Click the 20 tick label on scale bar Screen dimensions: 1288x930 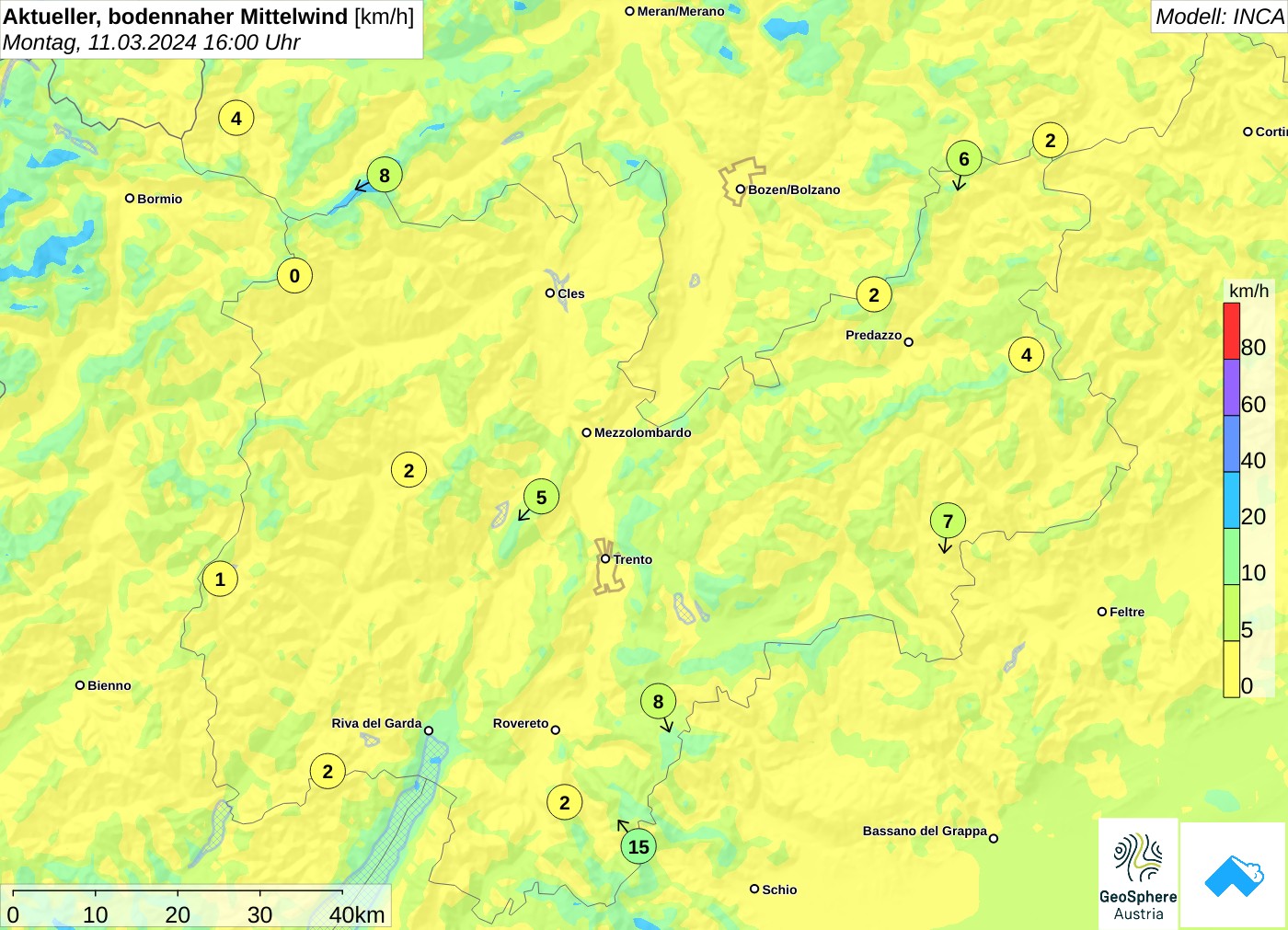click(x=178, y=914)
